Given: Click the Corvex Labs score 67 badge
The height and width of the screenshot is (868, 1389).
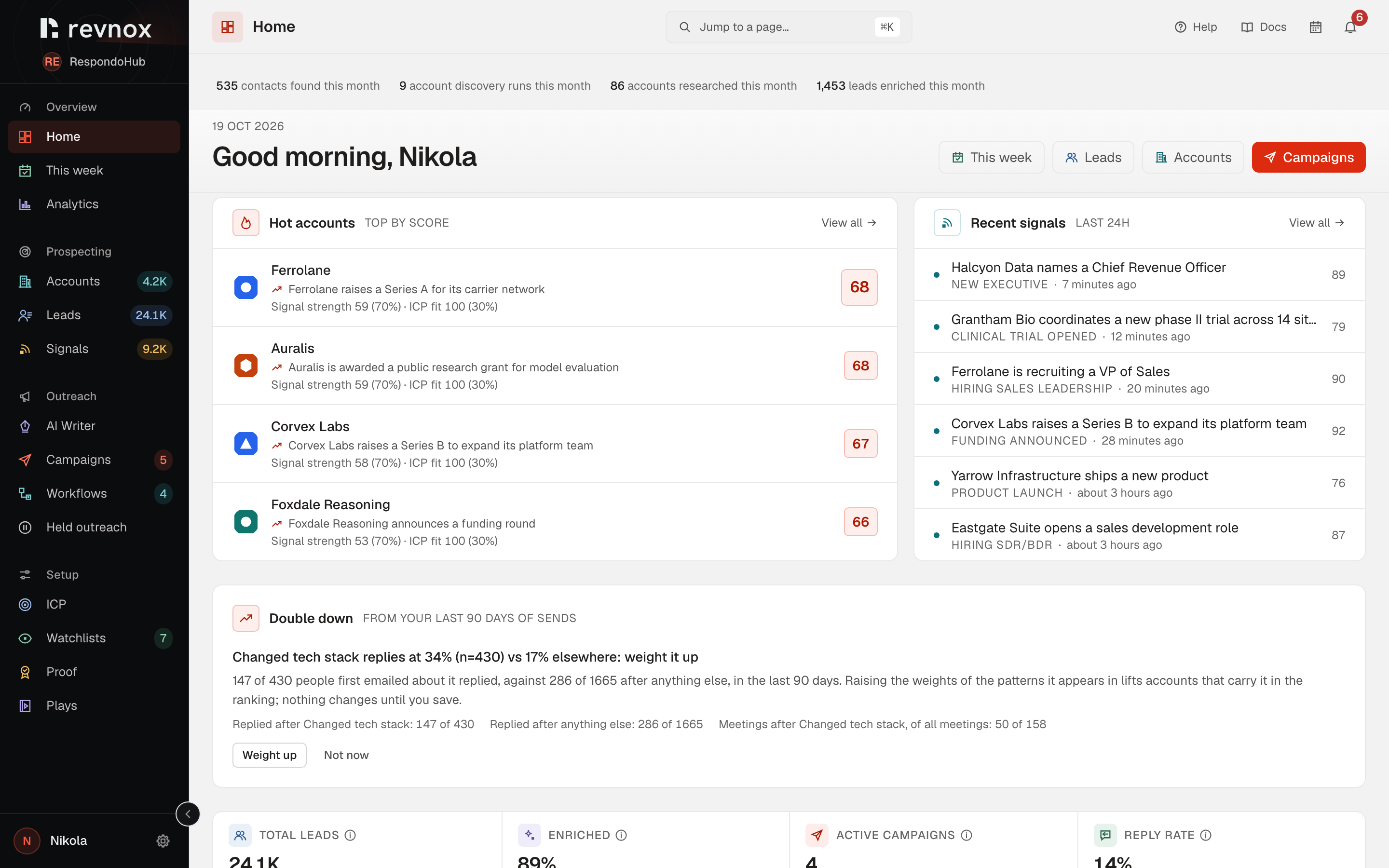Looking at the screenshot, I should coord(860,443).
